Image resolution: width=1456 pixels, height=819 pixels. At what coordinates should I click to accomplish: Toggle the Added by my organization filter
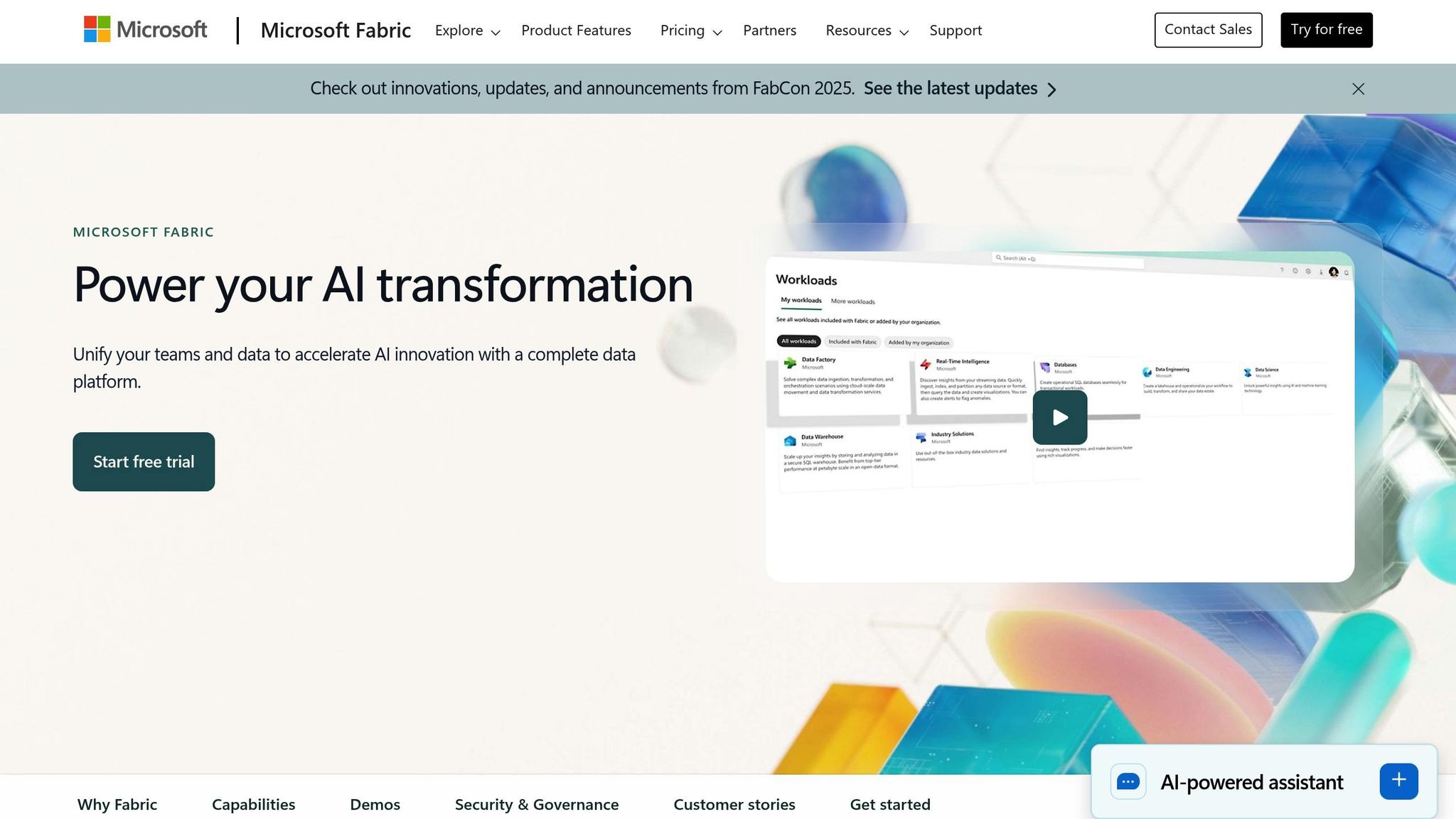pyautogui.click(x=919, y=343)
